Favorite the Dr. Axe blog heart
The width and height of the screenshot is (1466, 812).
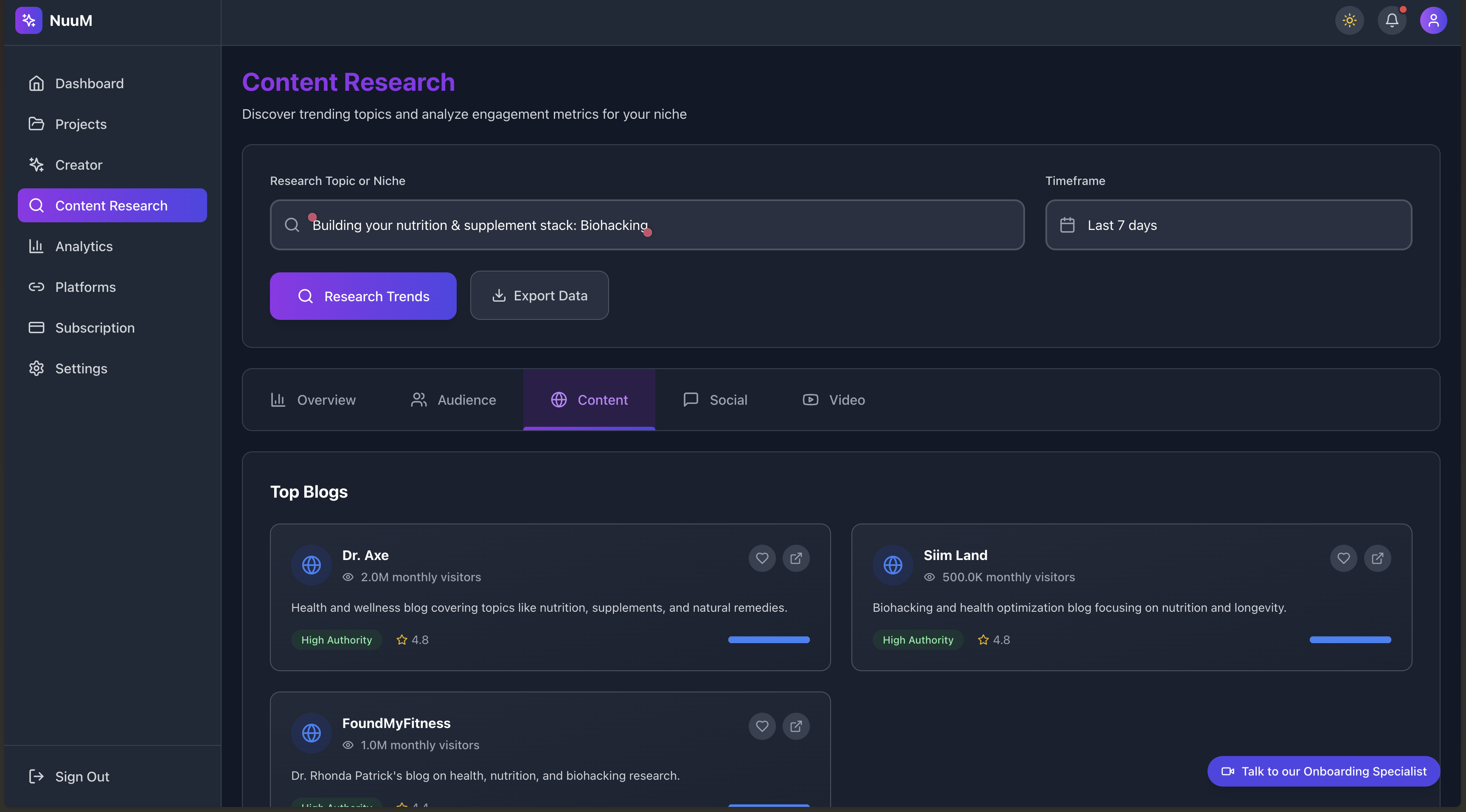(x=761, y=558)
